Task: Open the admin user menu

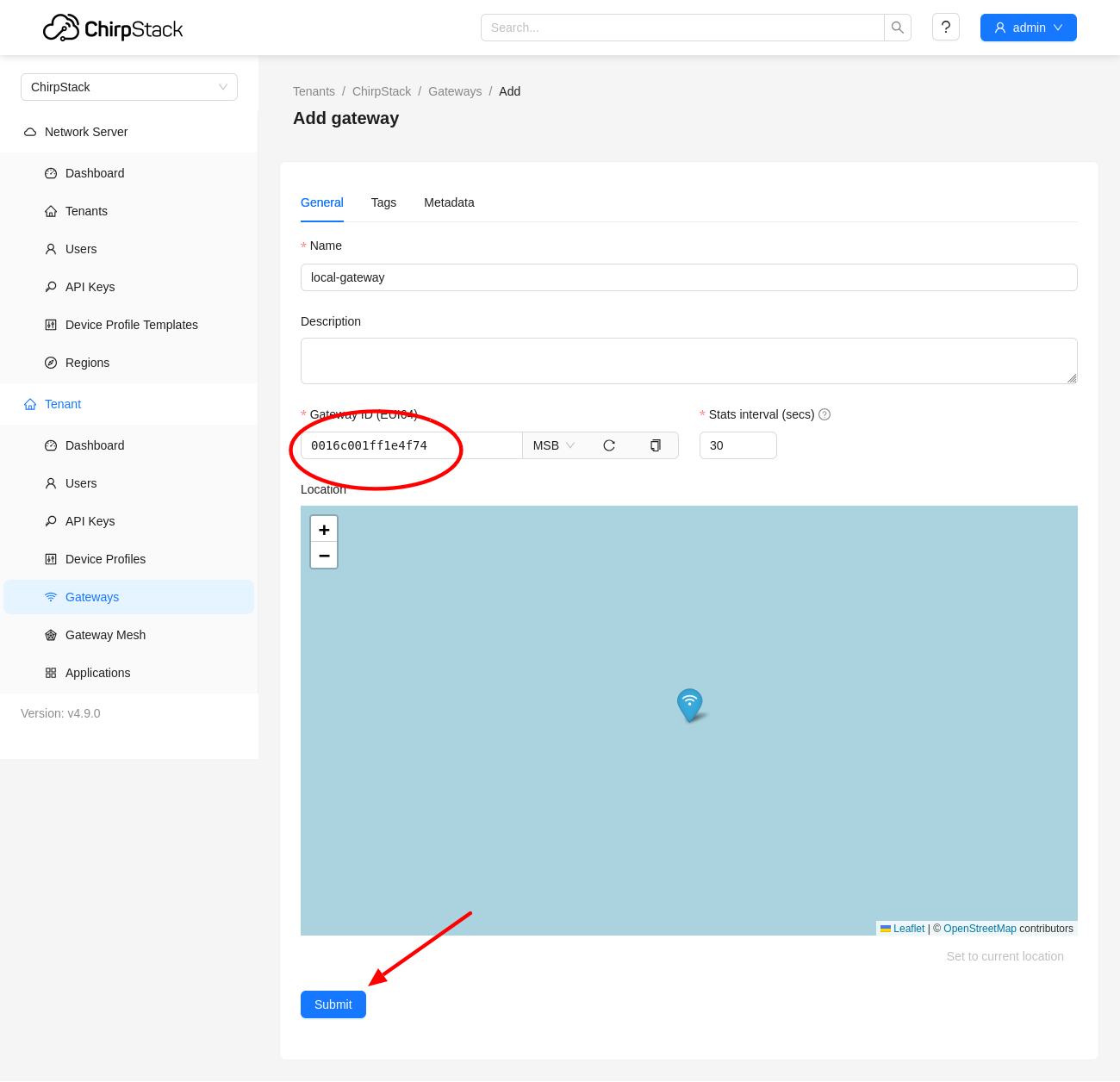Action: tap(1028, 28)
